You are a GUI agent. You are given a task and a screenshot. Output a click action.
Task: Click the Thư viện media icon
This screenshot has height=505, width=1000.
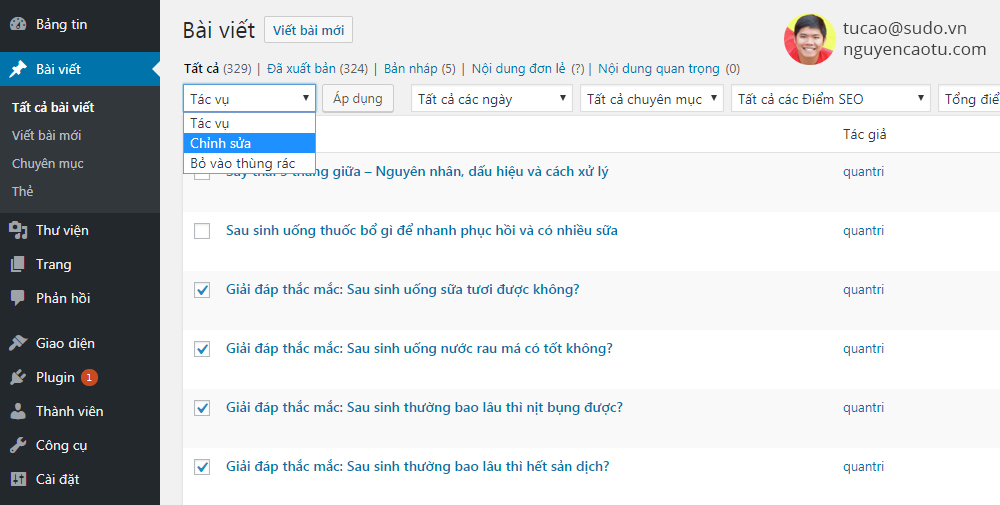pos(18,230)
